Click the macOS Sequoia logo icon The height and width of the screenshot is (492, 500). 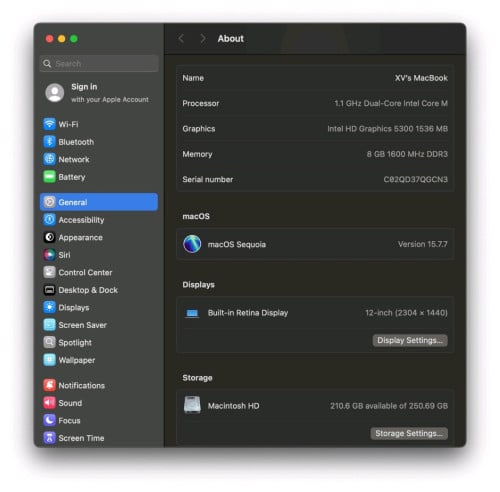tap(192, 244)
